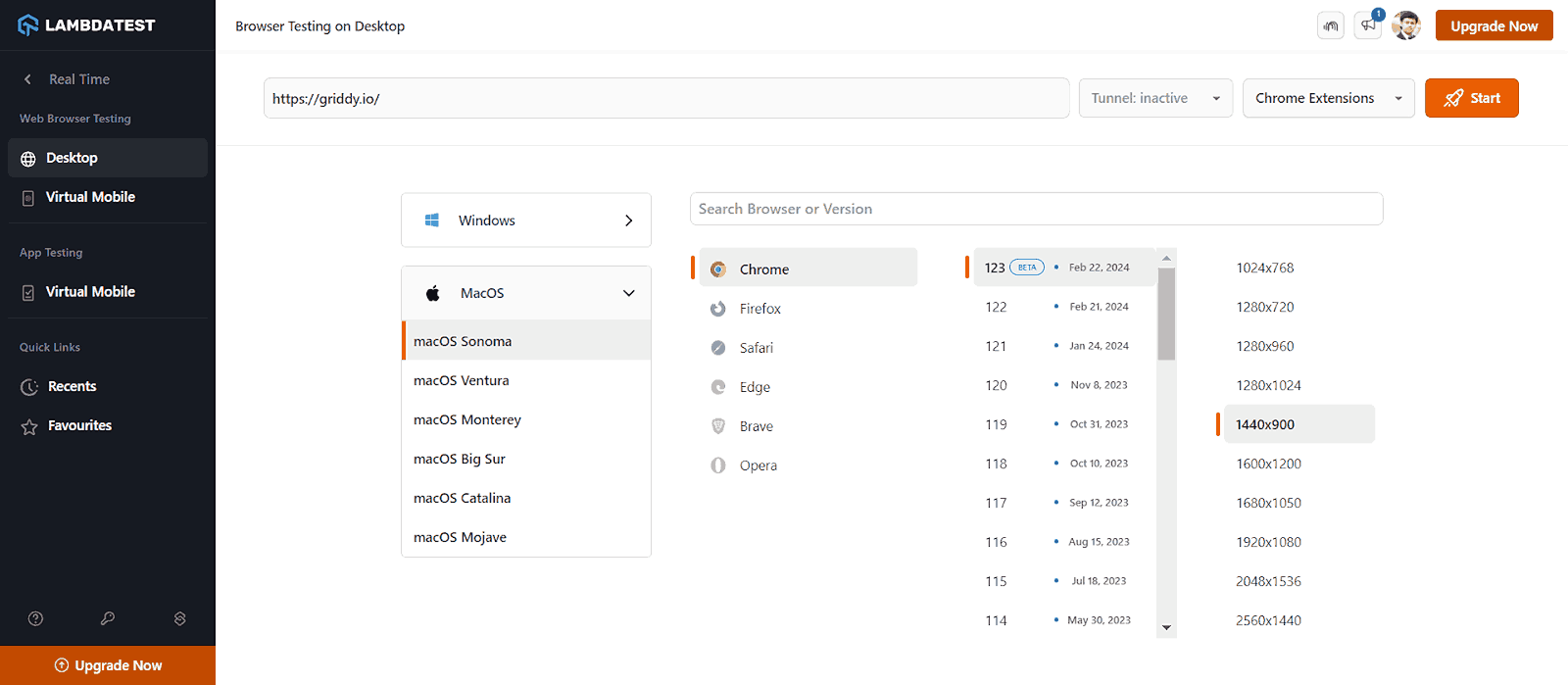The image size is (1568, 685).
Task: Click the Apple logo icon
Action: (x=433, y=293)
